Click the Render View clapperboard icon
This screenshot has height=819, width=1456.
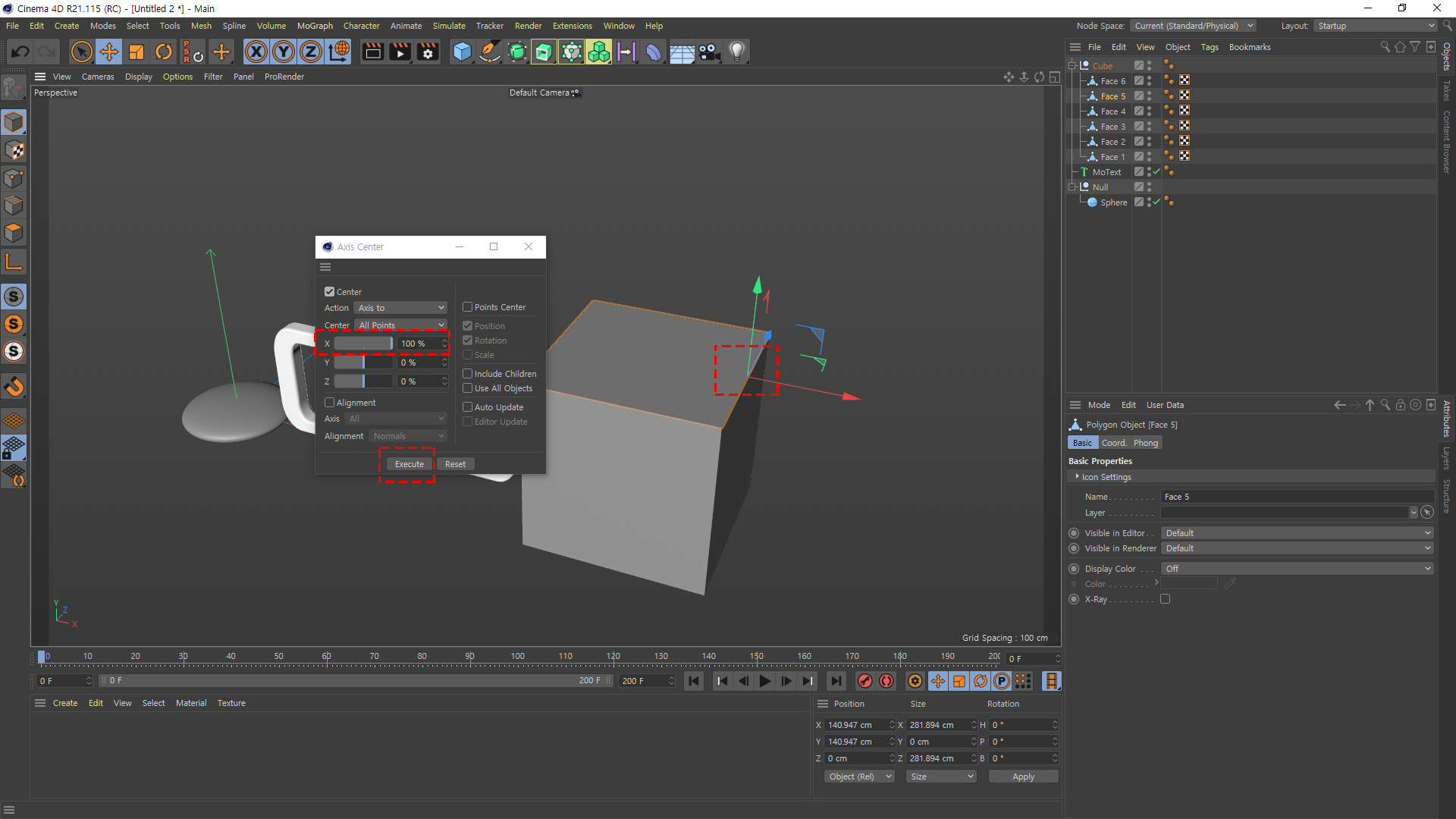tap(372, 52)
